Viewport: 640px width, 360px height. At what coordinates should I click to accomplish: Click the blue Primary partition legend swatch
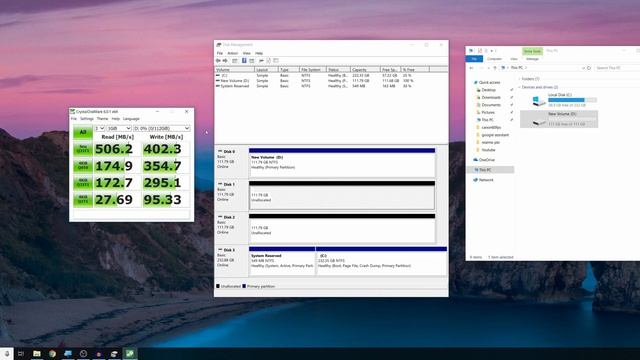pos(244,286)
